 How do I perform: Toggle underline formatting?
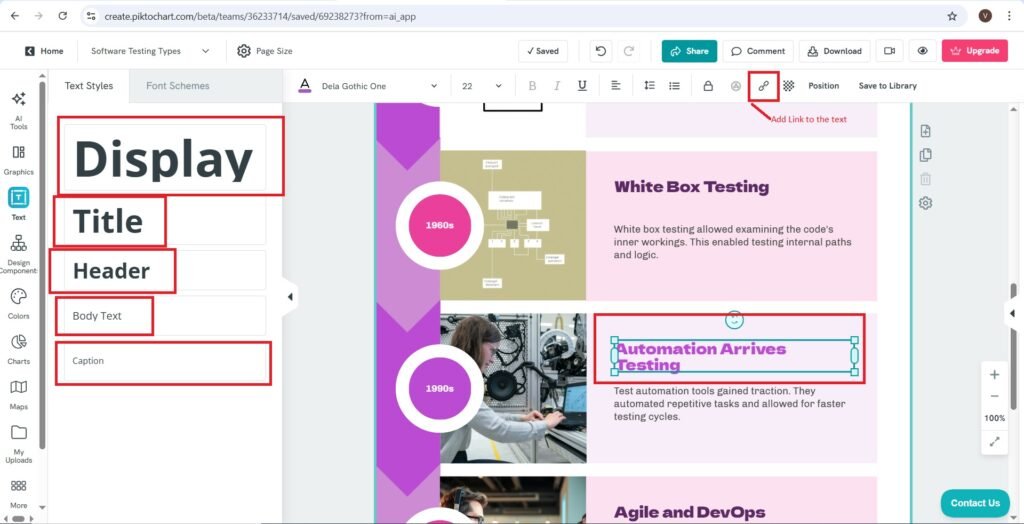tap(582, 86)
